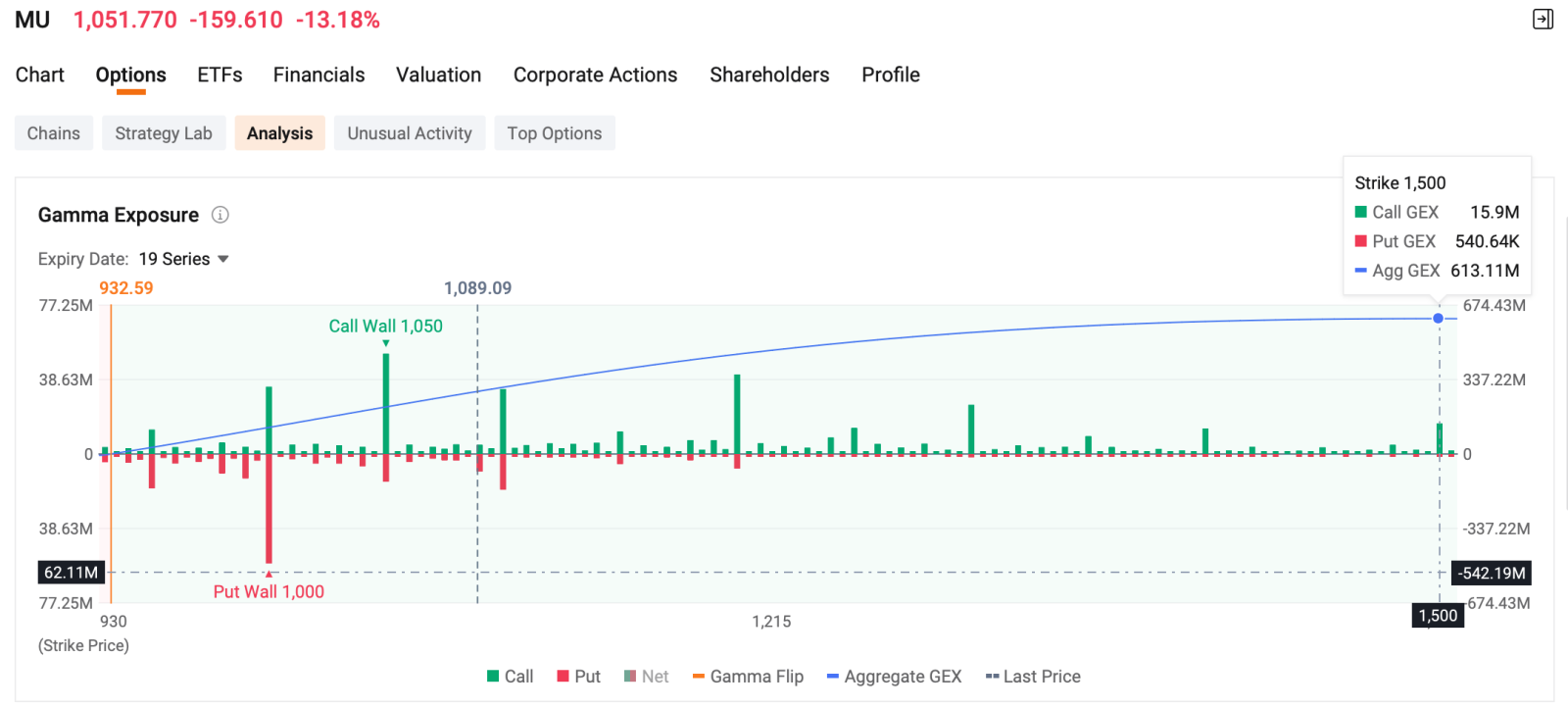The width and height of the screenshot is (1568, 708).
Task: Select the Options tab
Action: 130,76
